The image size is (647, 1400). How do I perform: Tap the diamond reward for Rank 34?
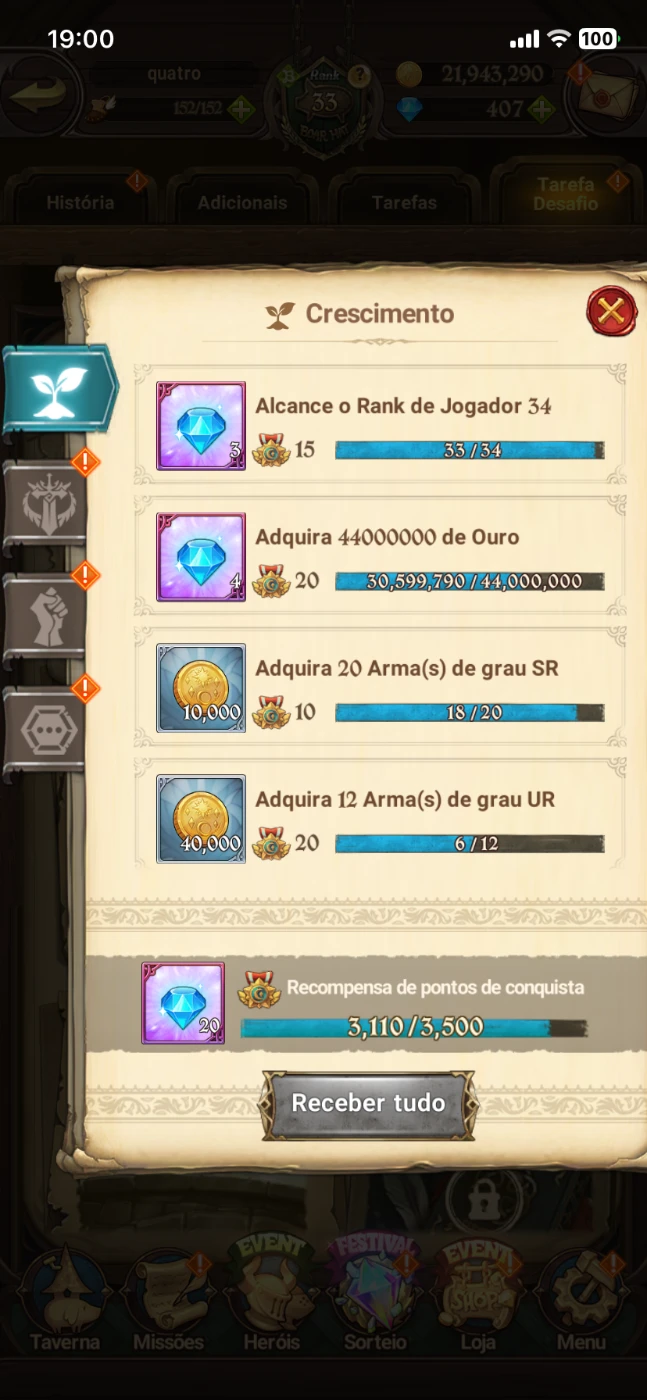[201, 426]
